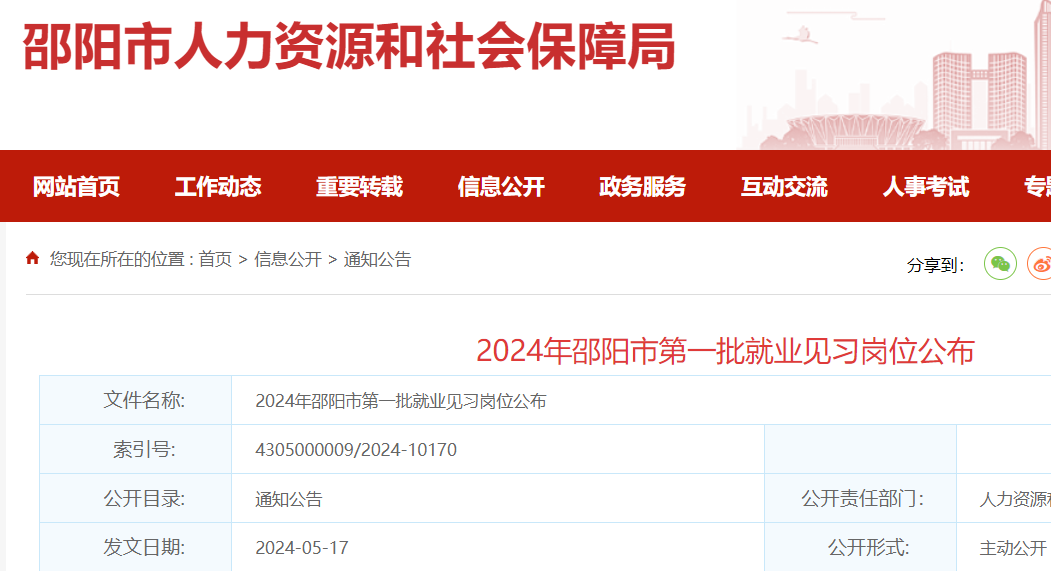Select 政务服务 in the navigation bar

[642, 186]
